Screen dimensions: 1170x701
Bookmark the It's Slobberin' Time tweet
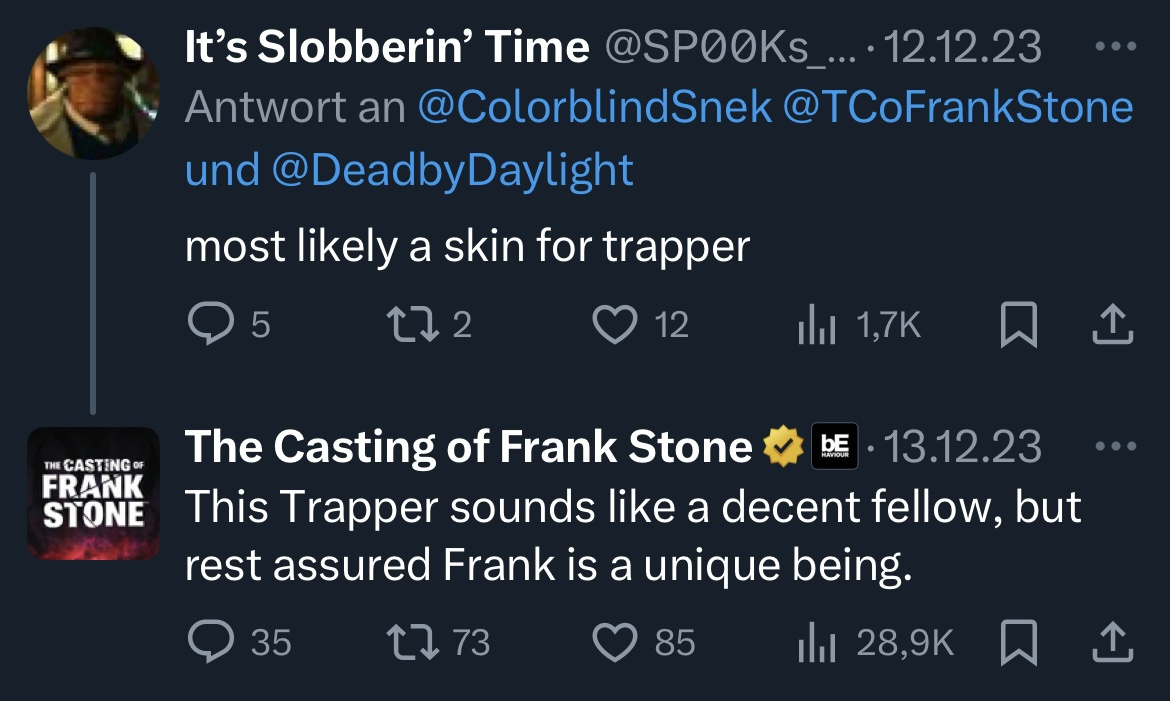coord(1017,324)
